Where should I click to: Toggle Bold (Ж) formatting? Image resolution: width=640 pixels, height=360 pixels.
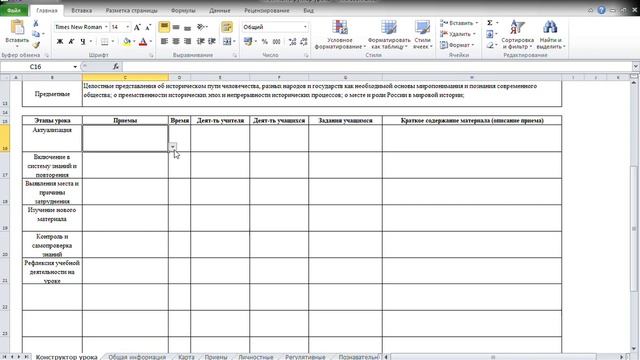[60, 41]
